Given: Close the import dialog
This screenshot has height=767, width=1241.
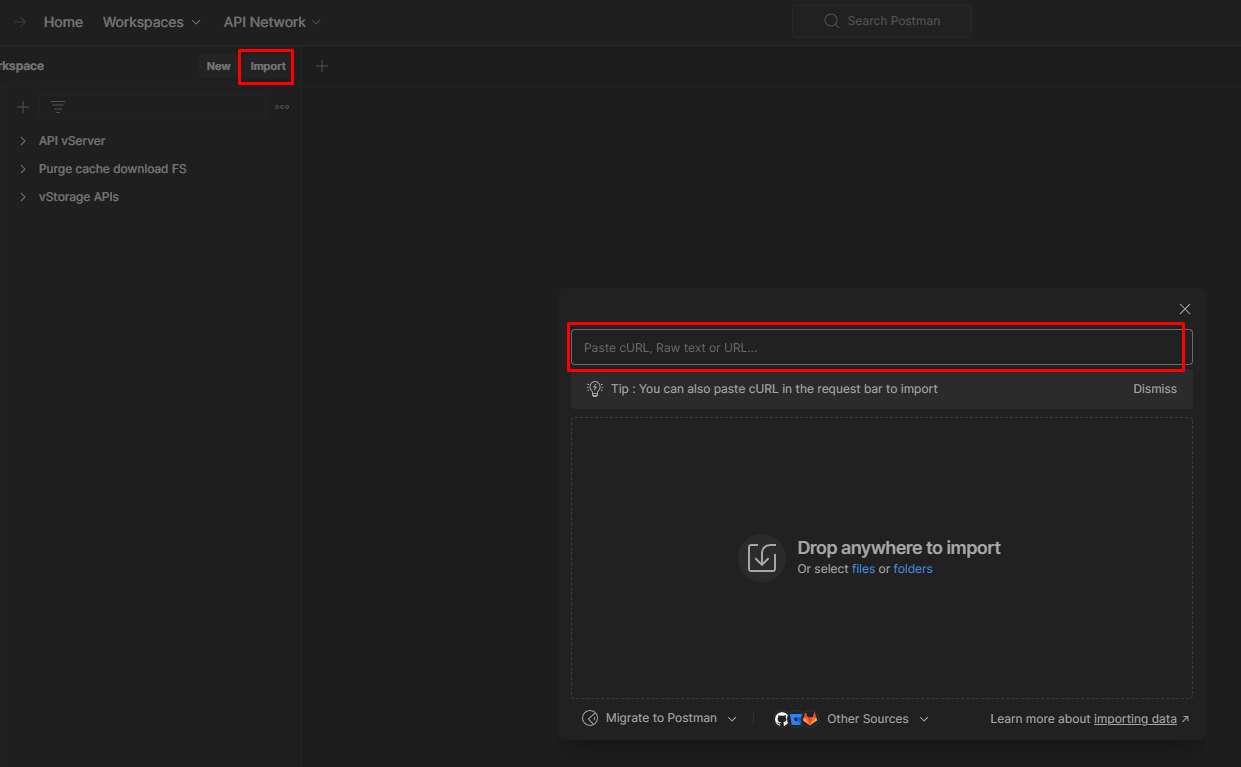Looking at the screenshot, I should tap(1185, 309).
